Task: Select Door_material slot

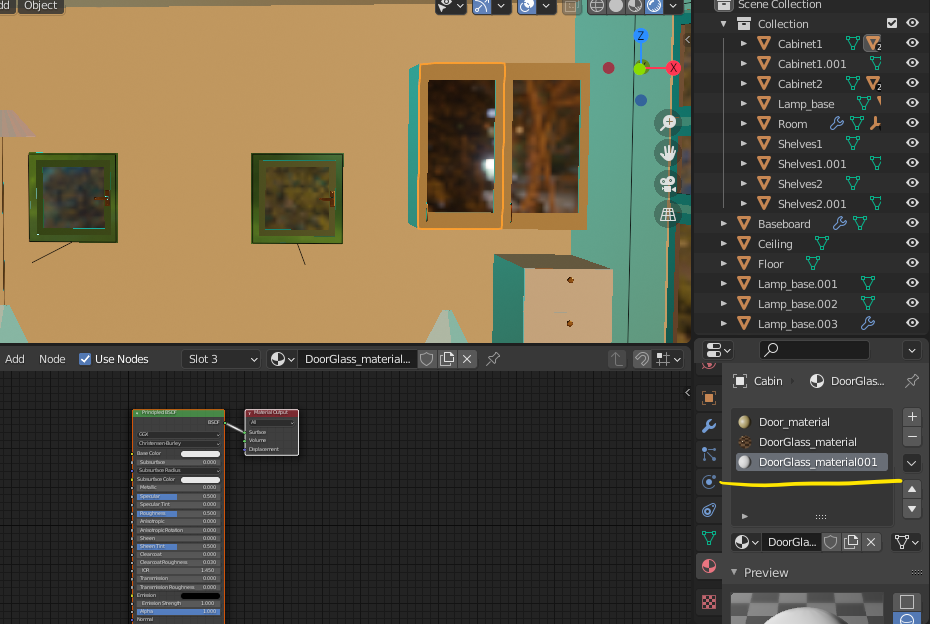Action: click(813, 422)
